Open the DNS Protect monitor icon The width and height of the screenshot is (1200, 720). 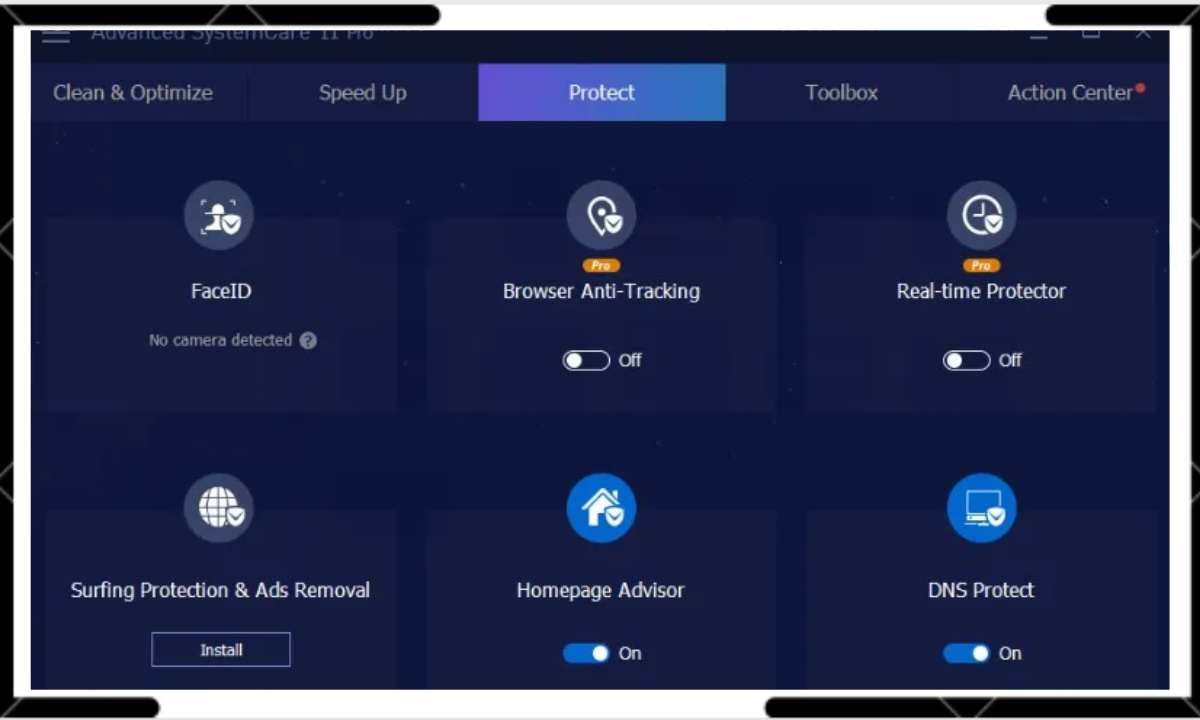(981, 507)
